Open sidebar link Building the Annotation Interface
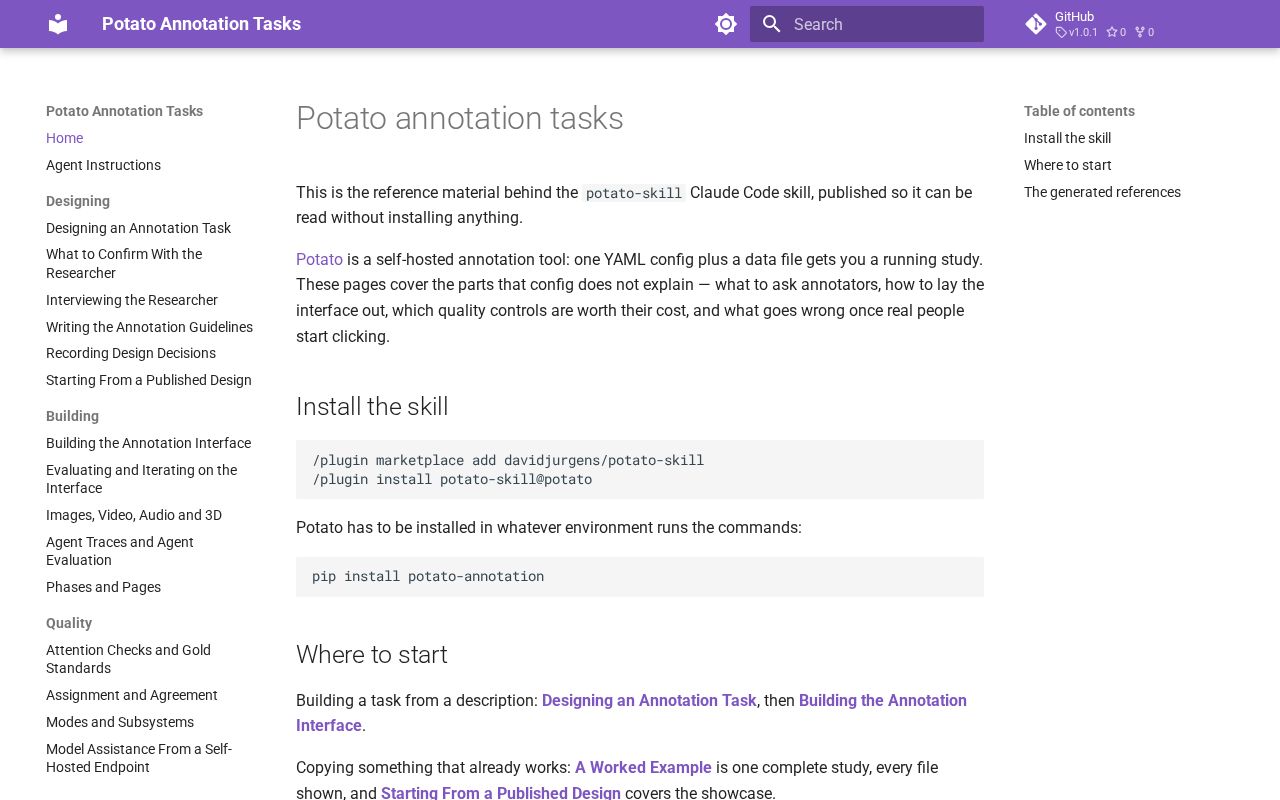This screenshot has width=1280, height=800. coord(148,443)
